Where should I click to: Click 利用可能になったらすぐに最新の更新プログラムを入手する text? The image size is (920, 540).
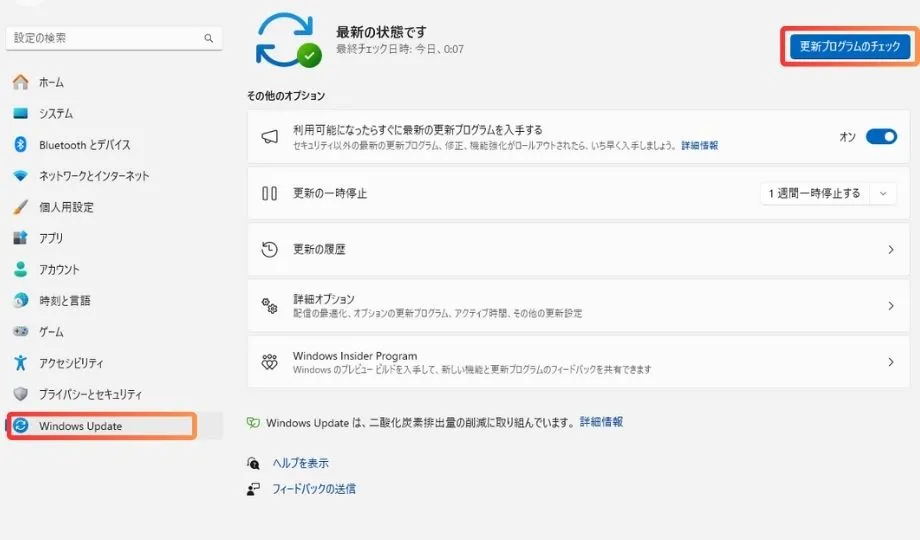[x=418, y=130]
